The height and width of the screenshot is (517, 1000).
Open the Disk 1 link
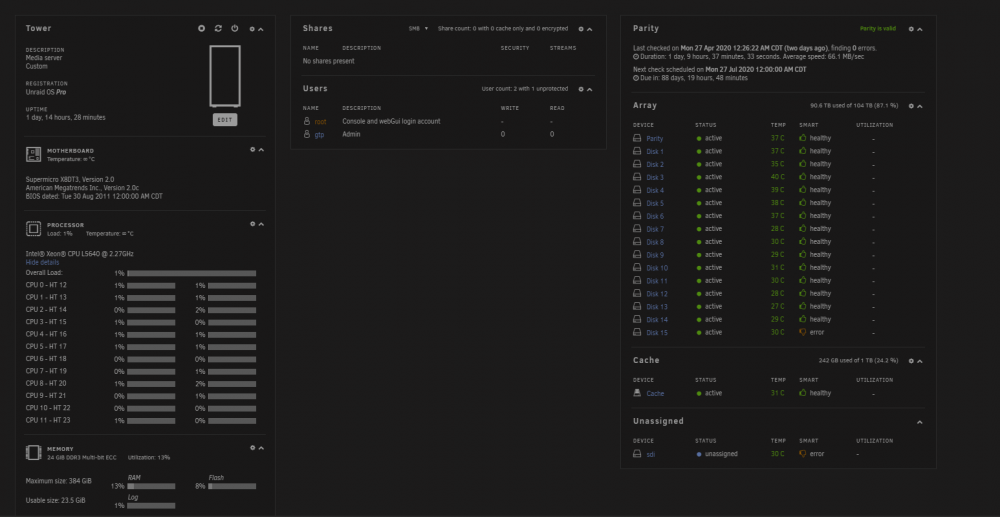pyautogui.click(x=655, y=152)
